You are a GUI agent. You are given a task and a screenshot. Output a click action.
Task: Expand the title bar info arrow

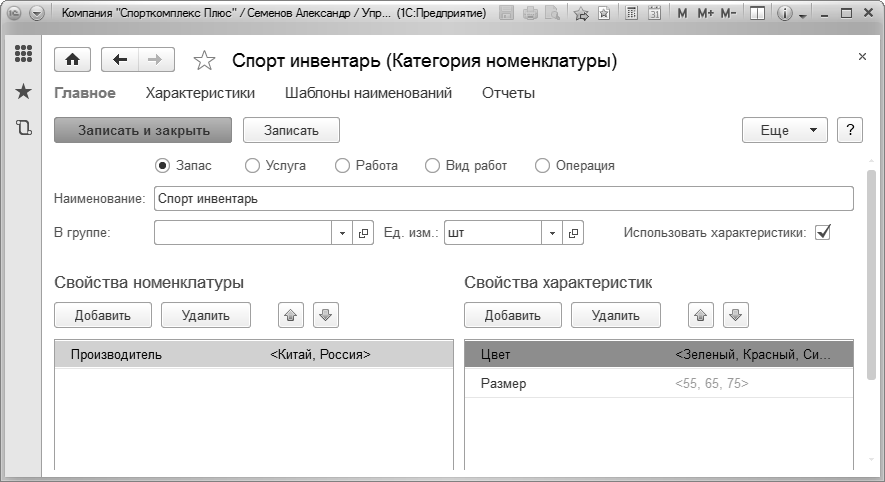[x=803, y=15]
